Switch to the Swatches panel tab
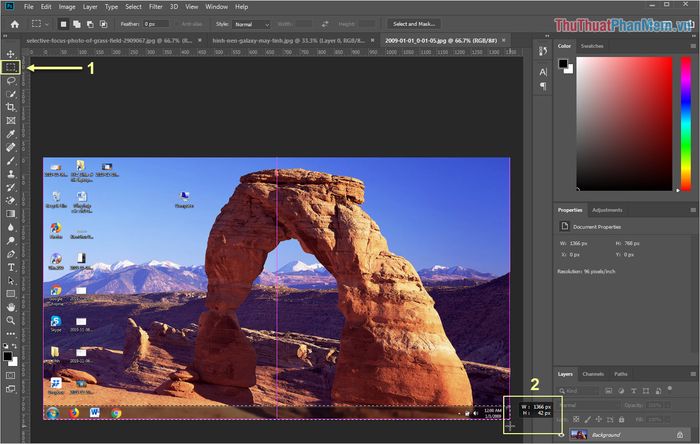The image size is (700, 444). click(592, 46)
